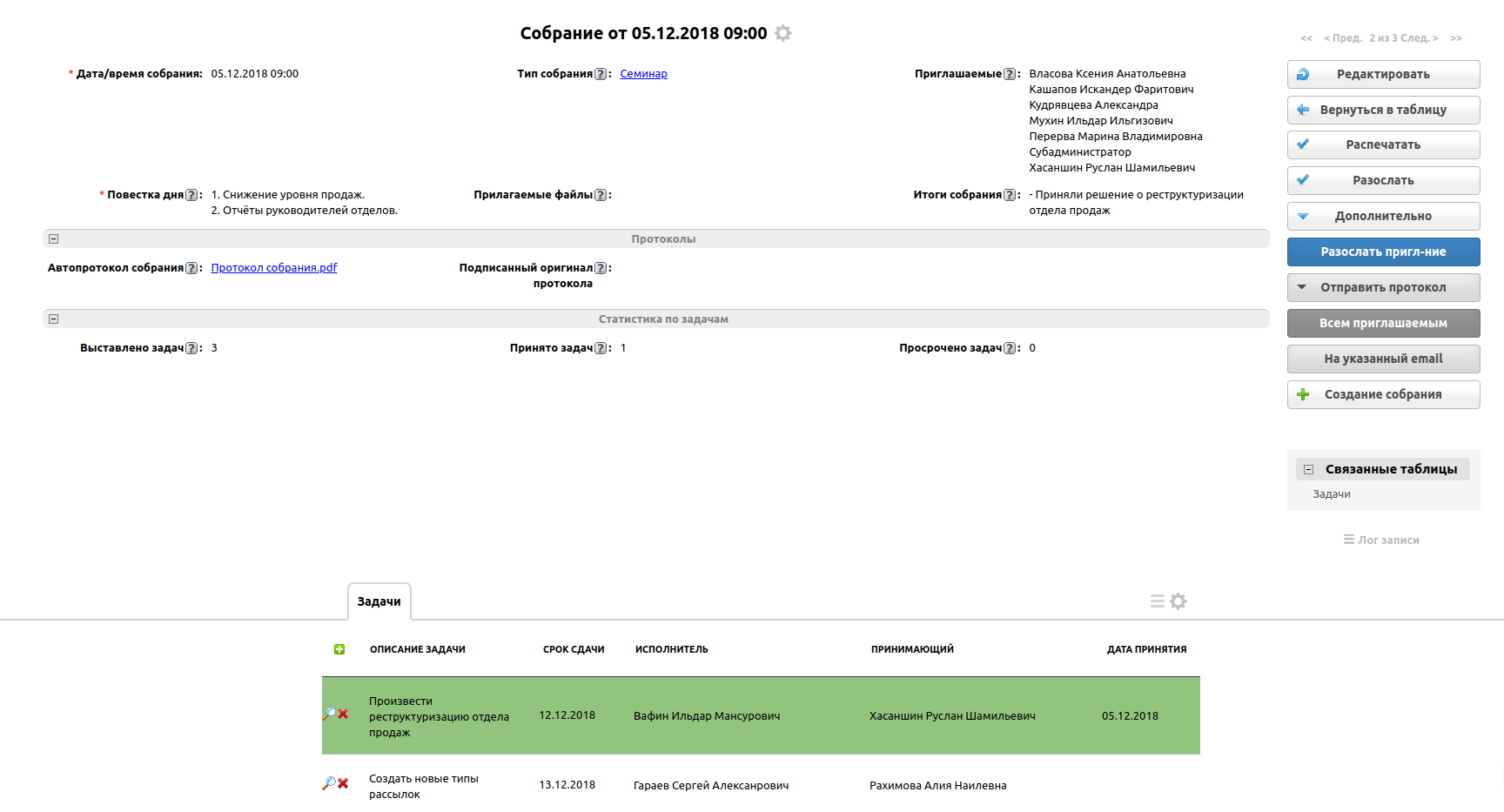Expand the 'Отправить протокол' dropdown
Image resolution: width=1504 pixels, height=812 pixels.
point(1383,287)
